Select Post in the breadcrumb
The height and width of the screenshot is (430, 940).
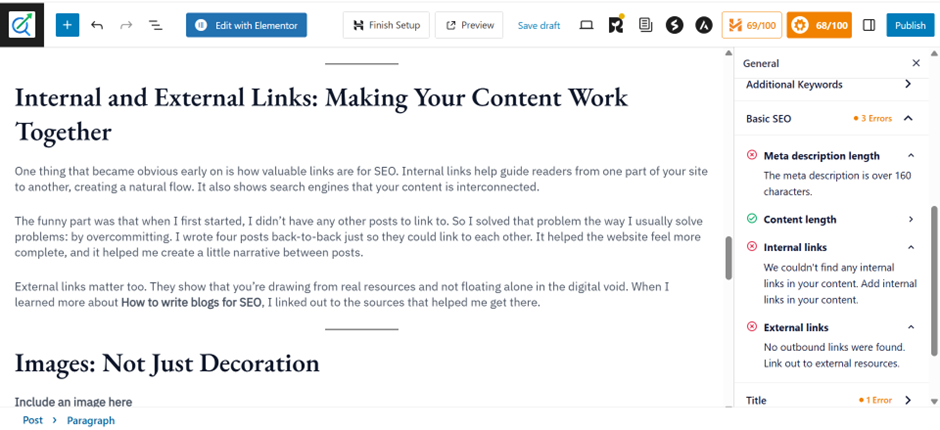pos(32,420)
